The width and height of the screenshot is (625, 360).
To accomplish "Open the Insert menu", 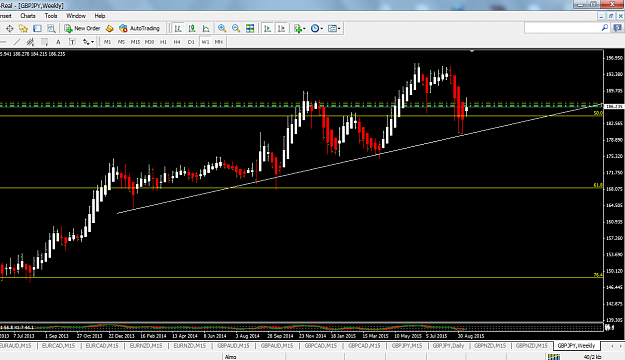I will pos(6,16).
